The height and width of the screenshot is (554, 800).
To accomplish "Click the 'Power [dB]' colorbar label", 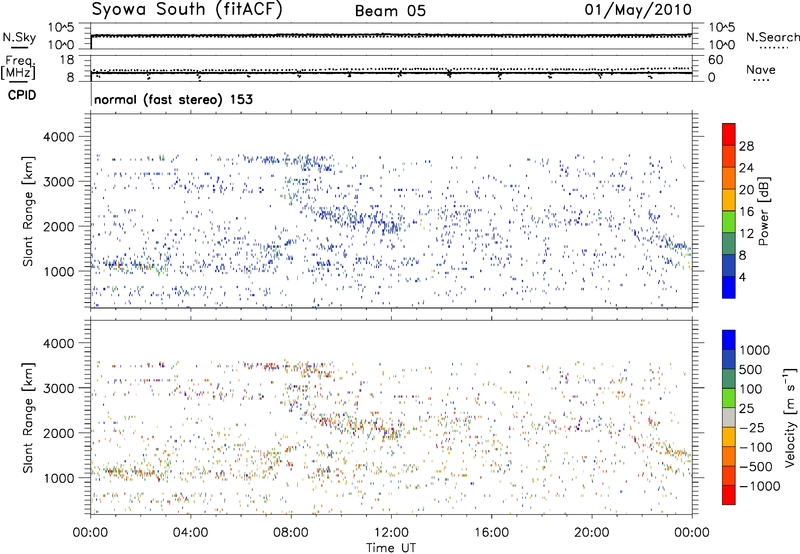I will pyautogui.click(x=763, y=211).
